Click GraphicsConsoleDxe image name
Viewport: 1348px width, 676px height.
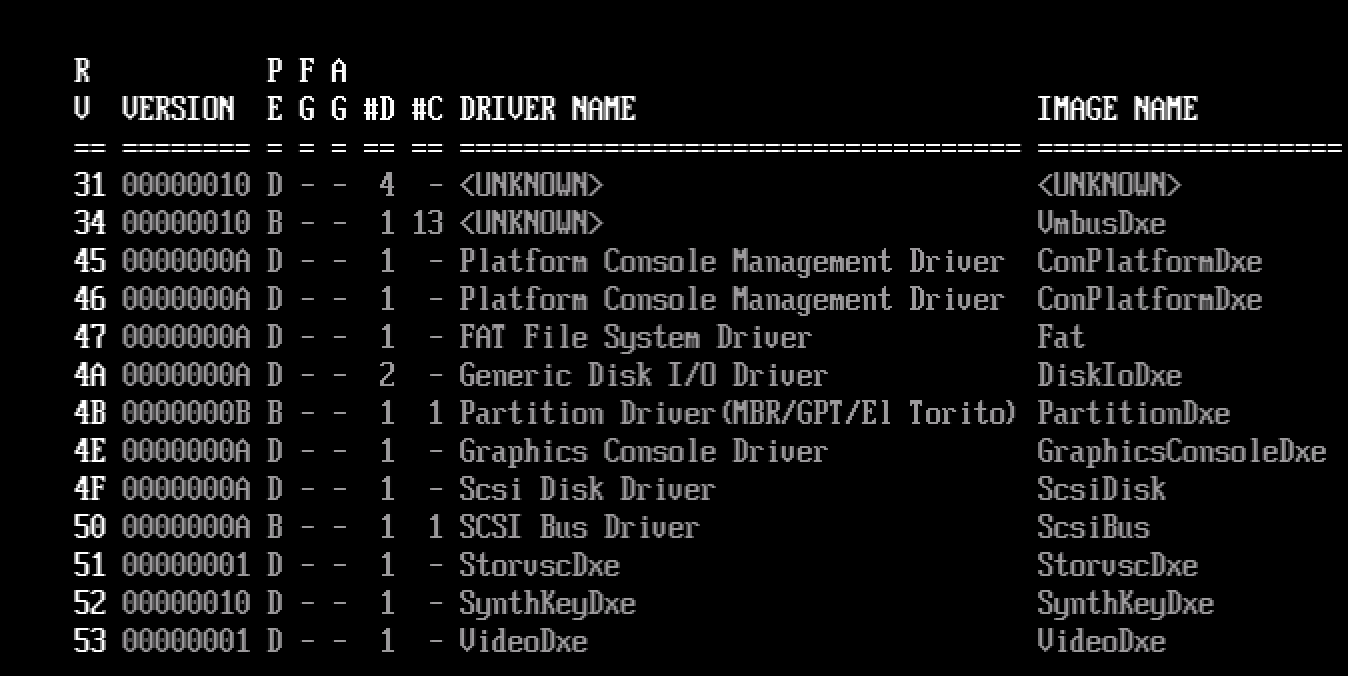coord(1181,451)
